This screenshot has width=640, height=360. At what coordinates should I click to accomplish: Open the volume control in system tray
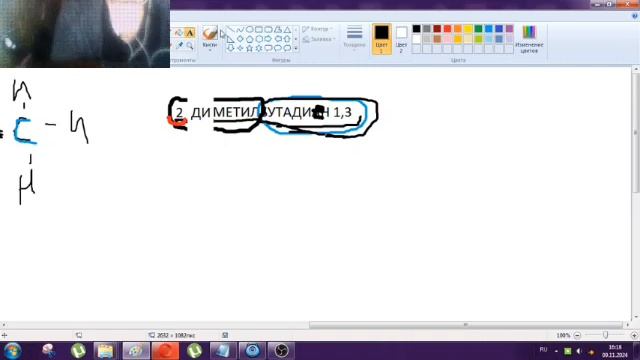(x=579, y=351)
